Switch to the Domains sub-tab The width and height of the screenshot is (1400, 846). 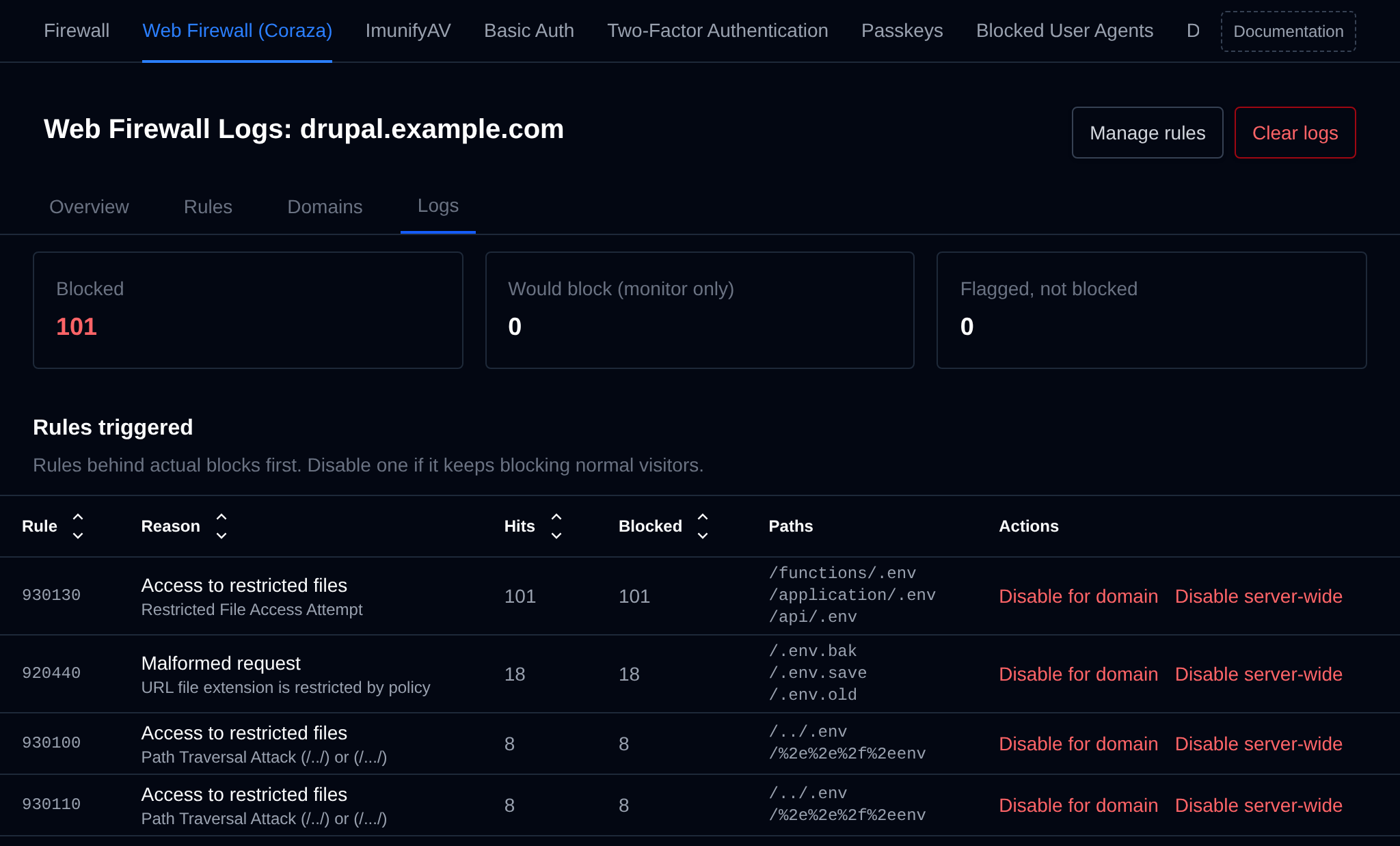click(325, 206)
